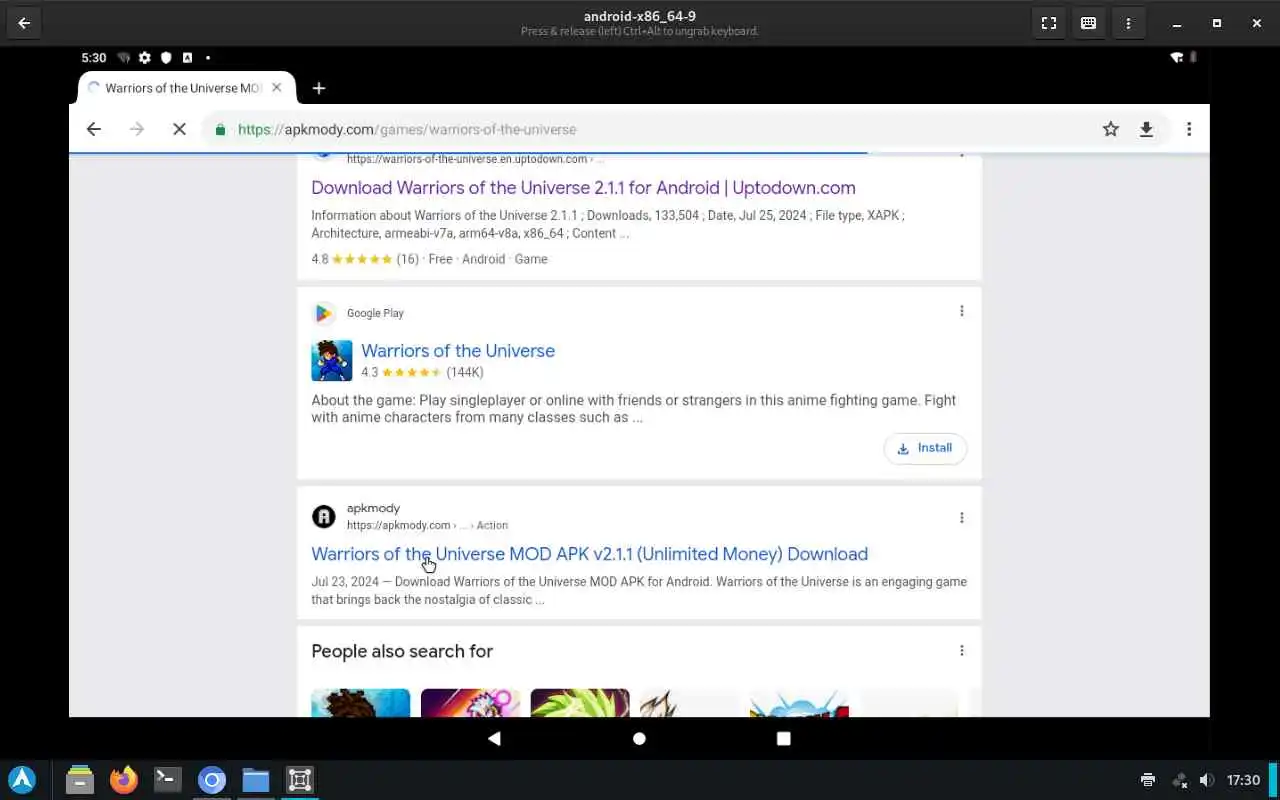Open a new Chrome tab
Screen dimensions: 1280x800
click(x=319, y=88)
